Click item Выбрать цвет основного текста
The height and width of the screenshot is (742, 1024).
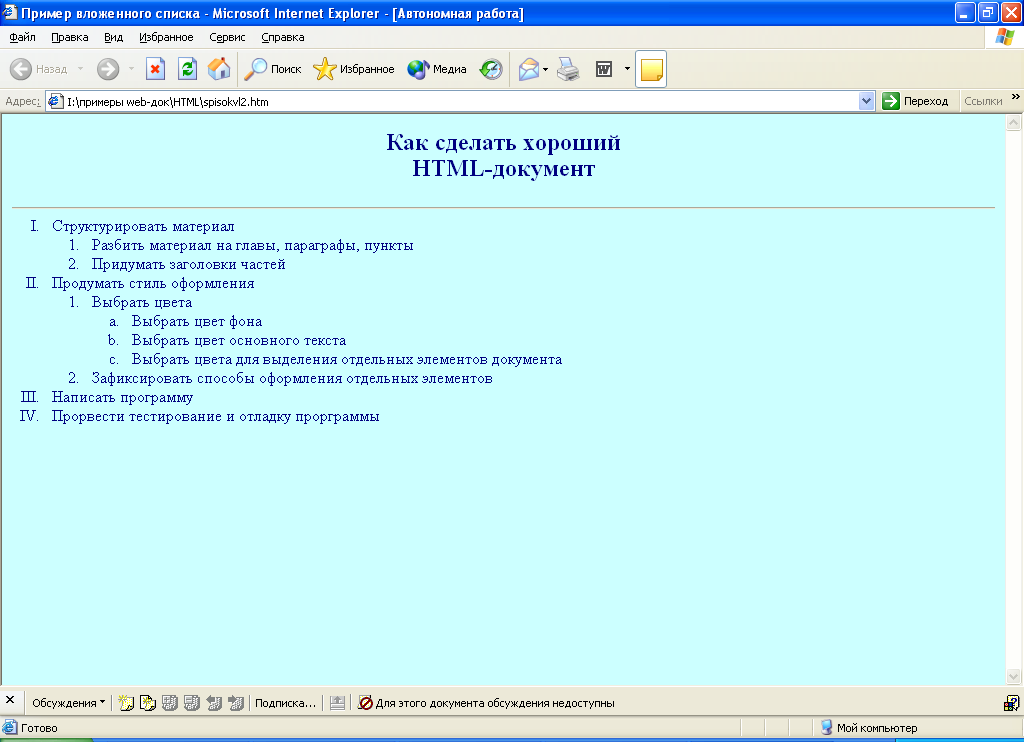coord(238,340)
